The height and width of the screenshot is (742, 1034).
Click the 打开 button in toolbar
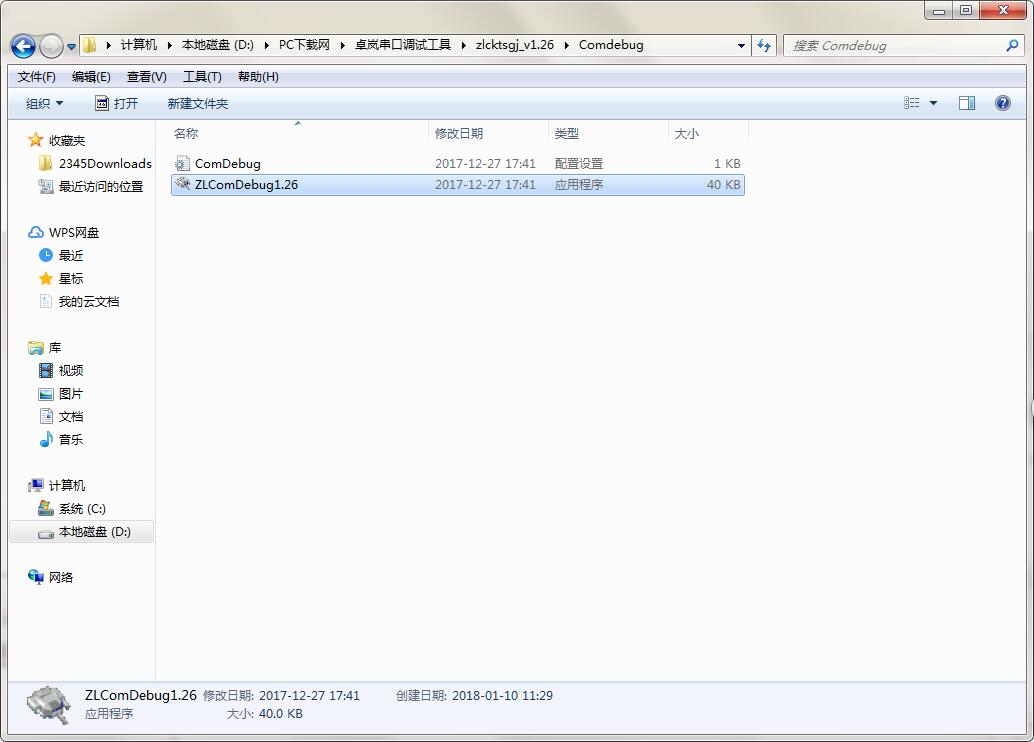[x=117, y=104]
